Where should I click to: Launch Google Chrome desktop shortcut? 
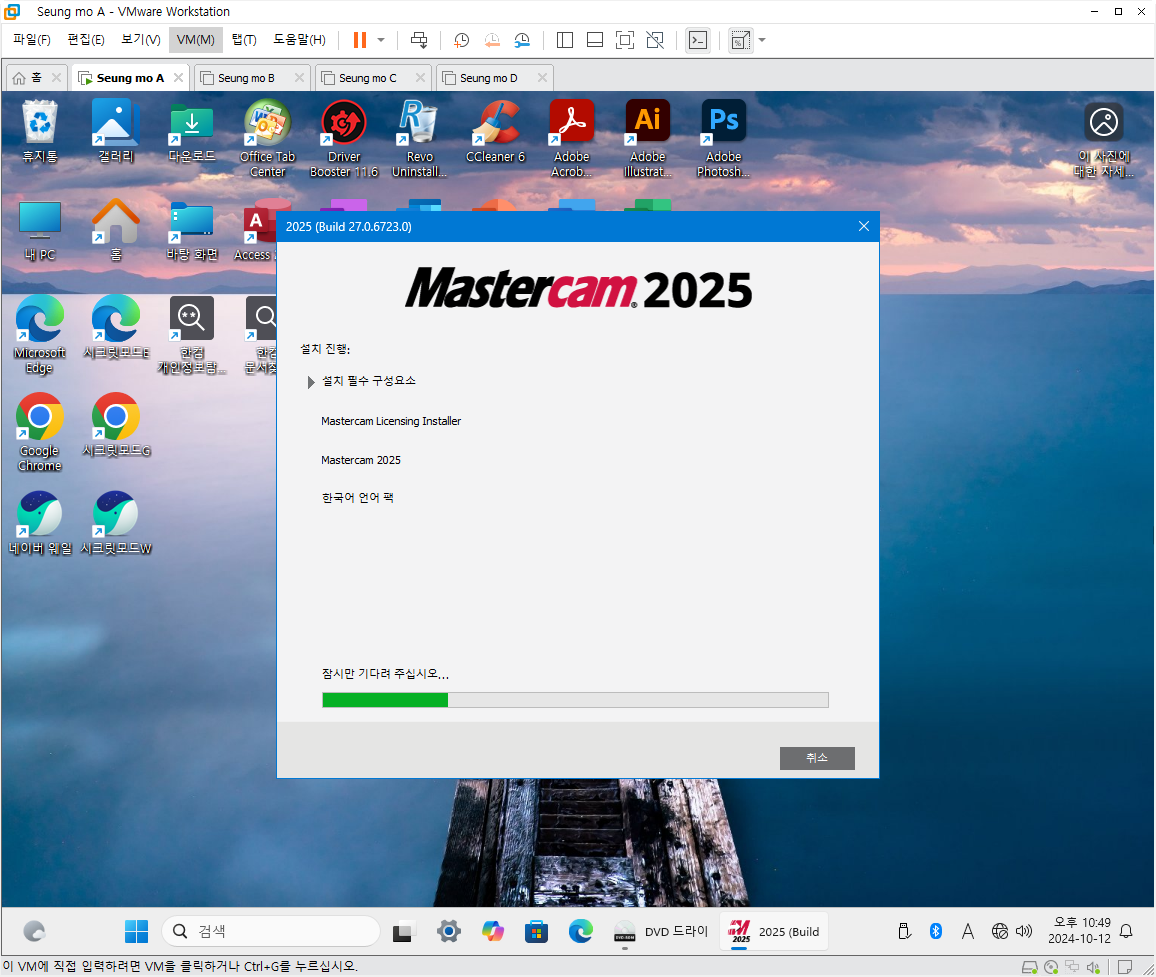(x=40, y=433)
